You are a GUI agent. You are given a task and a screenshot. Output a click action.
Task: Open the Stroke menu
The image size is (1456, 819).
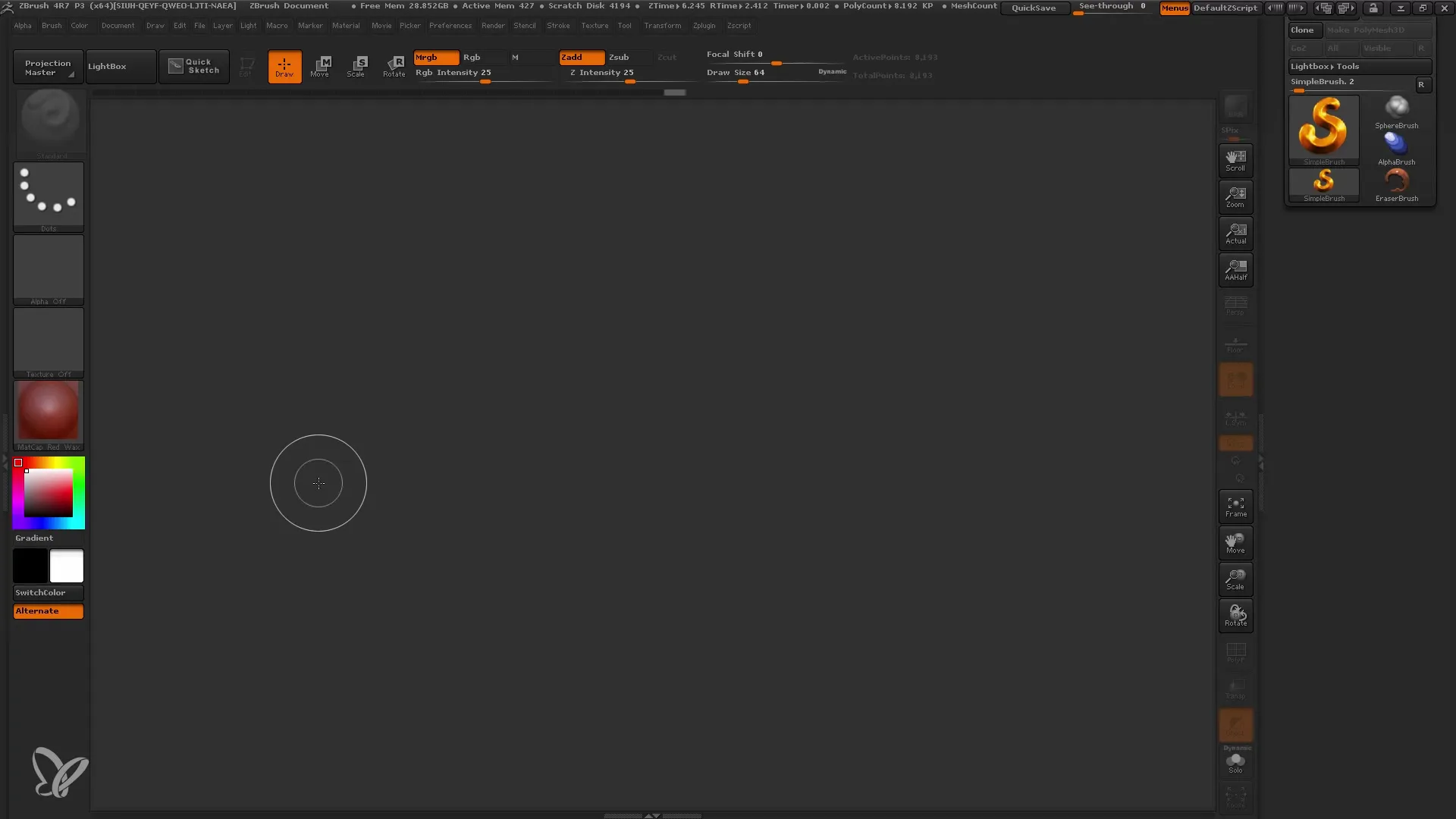tap(558, 25)
